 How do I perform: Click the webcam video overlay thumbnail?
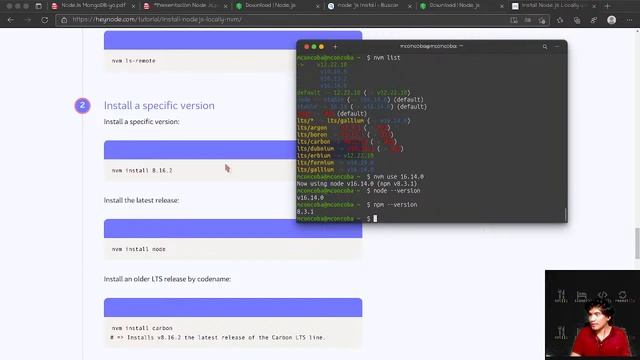[592, 315]
